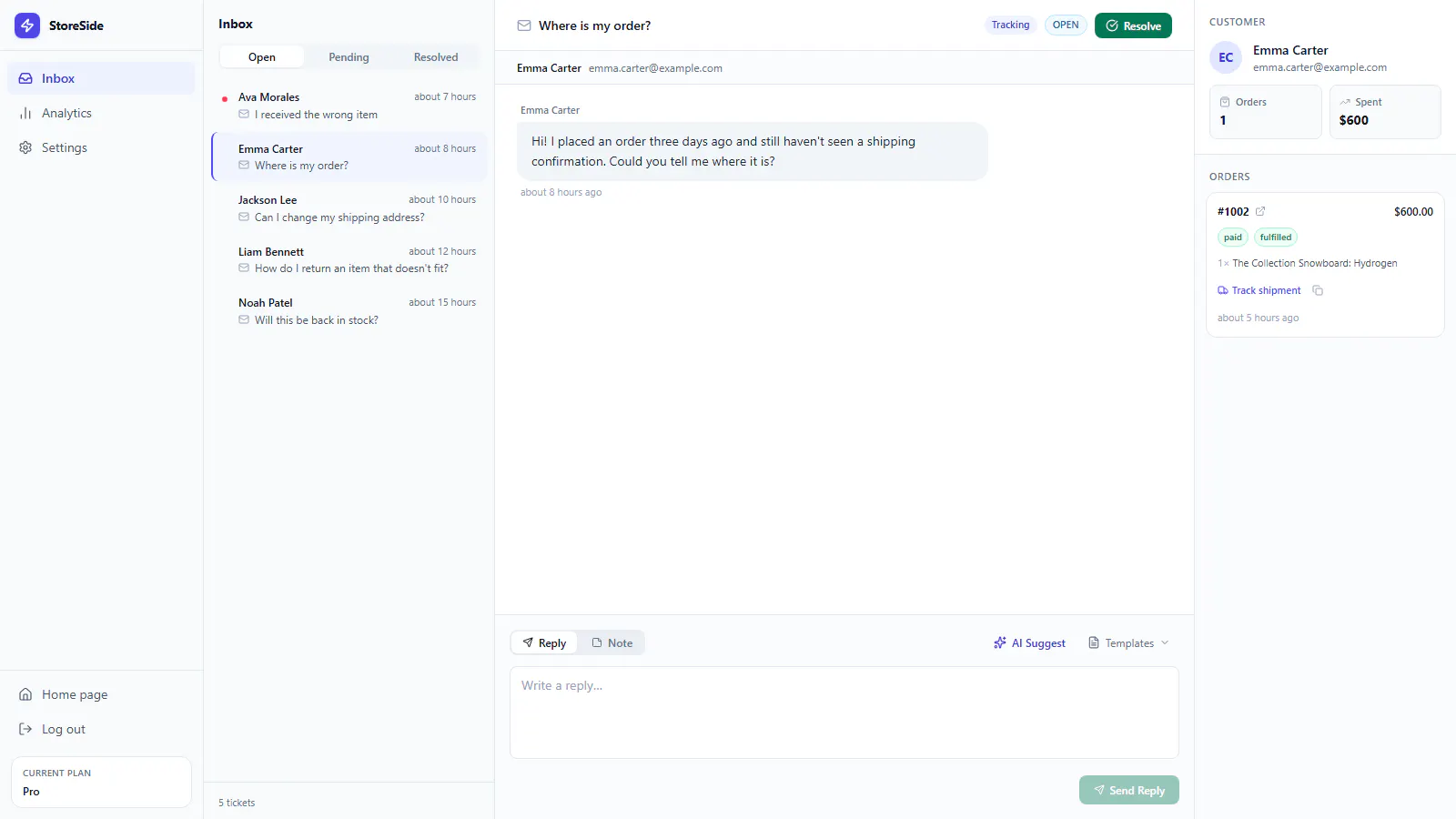
Task: Click the Orders count card
Action: [x=1265, y=112]
